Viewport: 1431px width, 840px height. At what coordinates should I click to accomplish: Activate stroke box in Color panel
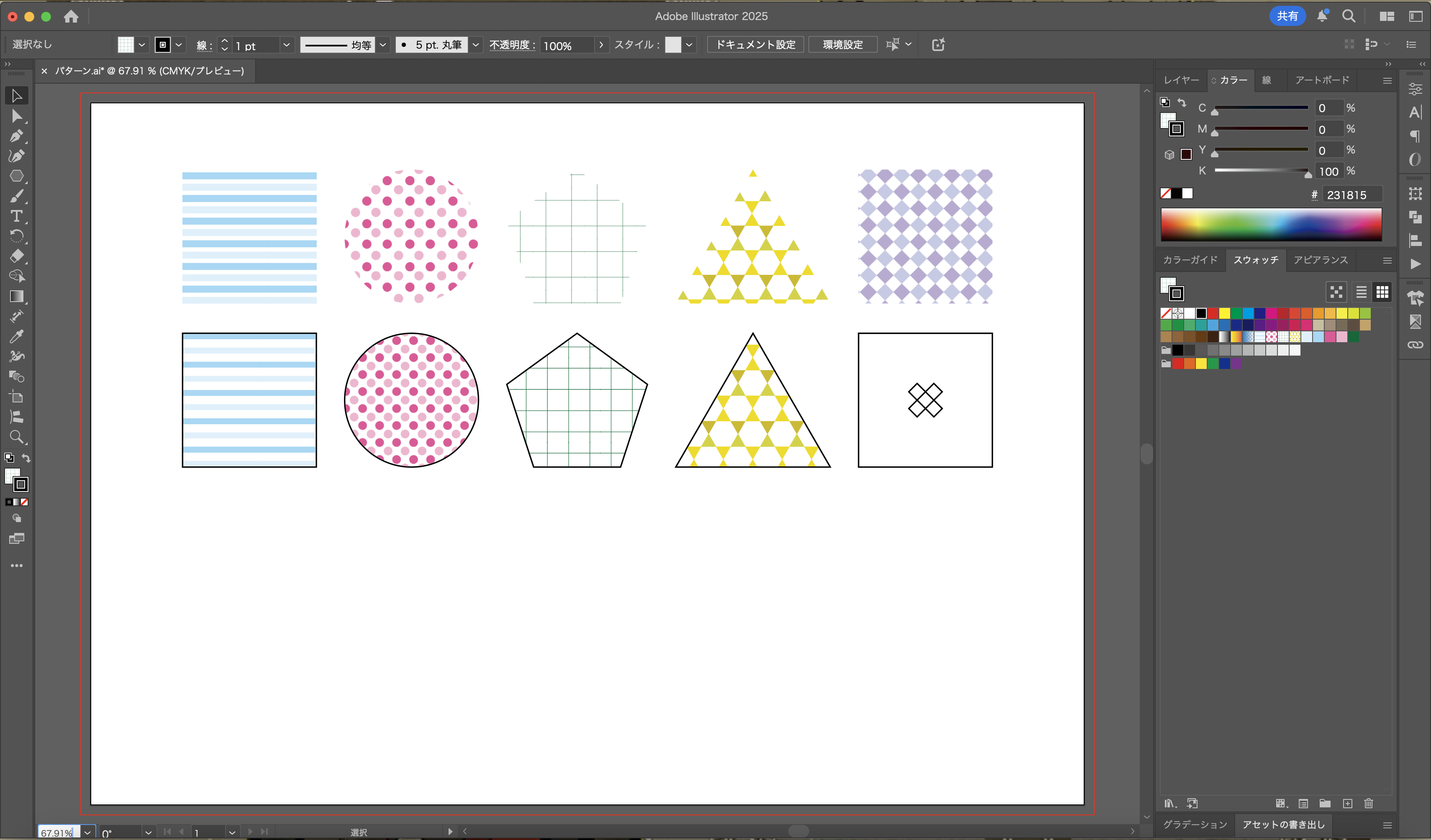(1177, 129)
